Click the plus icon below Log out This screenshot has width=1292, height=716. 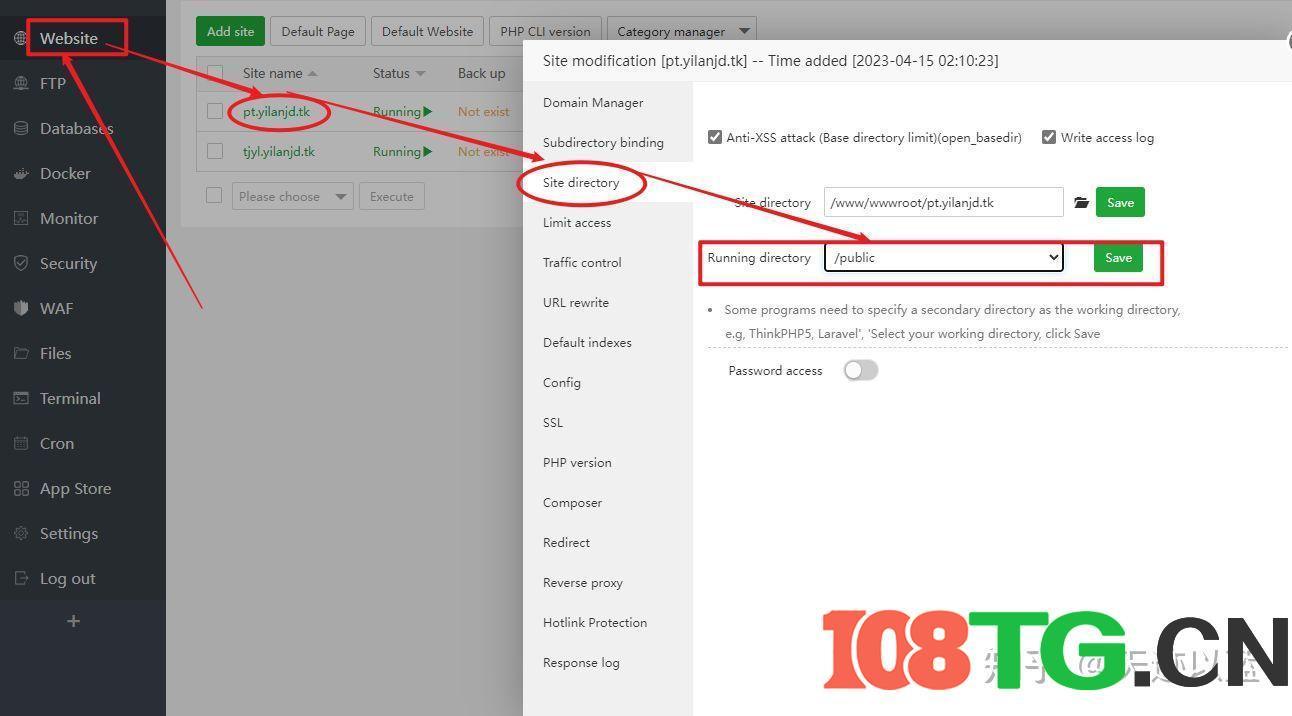click(73, 621)
